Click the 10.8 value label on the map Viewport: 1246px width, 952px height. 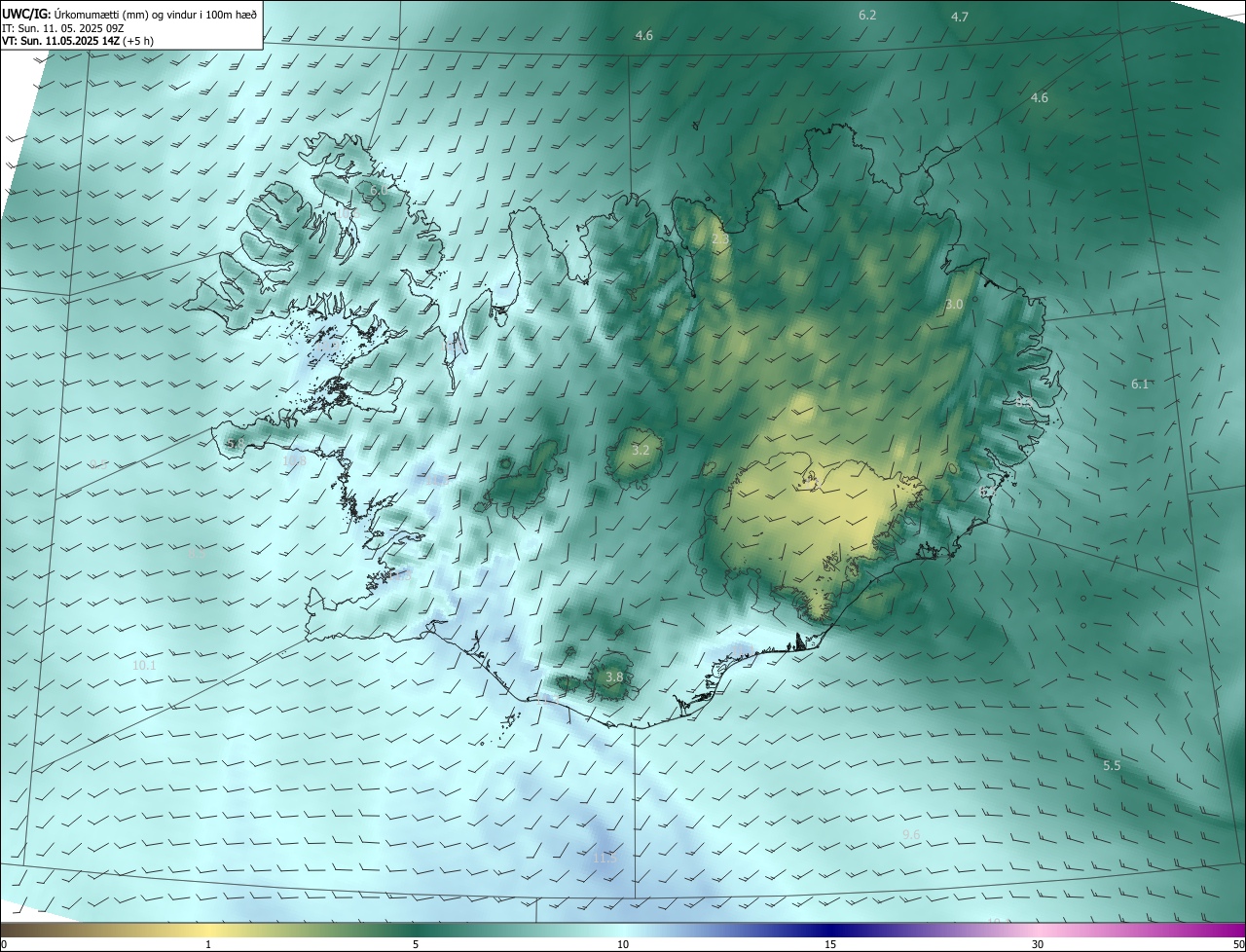click(294, 460)
